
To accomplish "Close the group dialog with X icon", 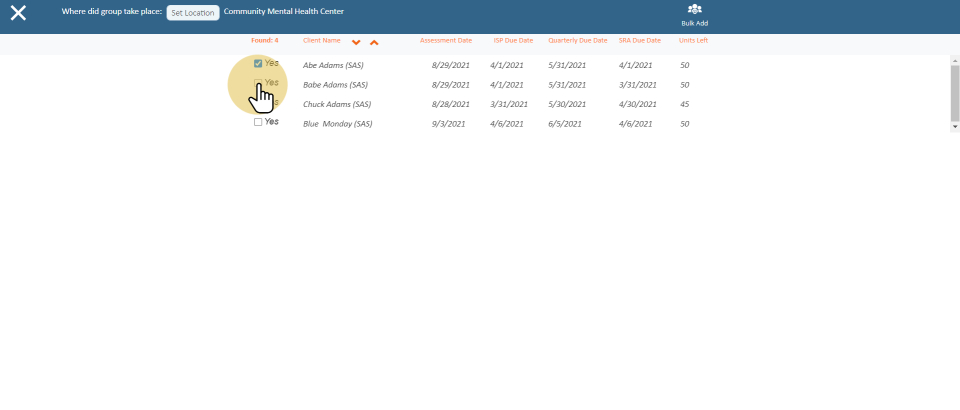I will (18, 13).
